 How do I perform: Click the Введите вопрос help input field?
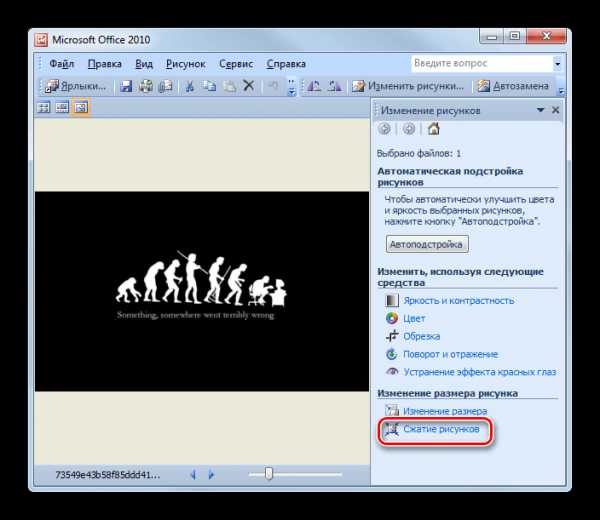pyautogui.click(x=482, y=63)
